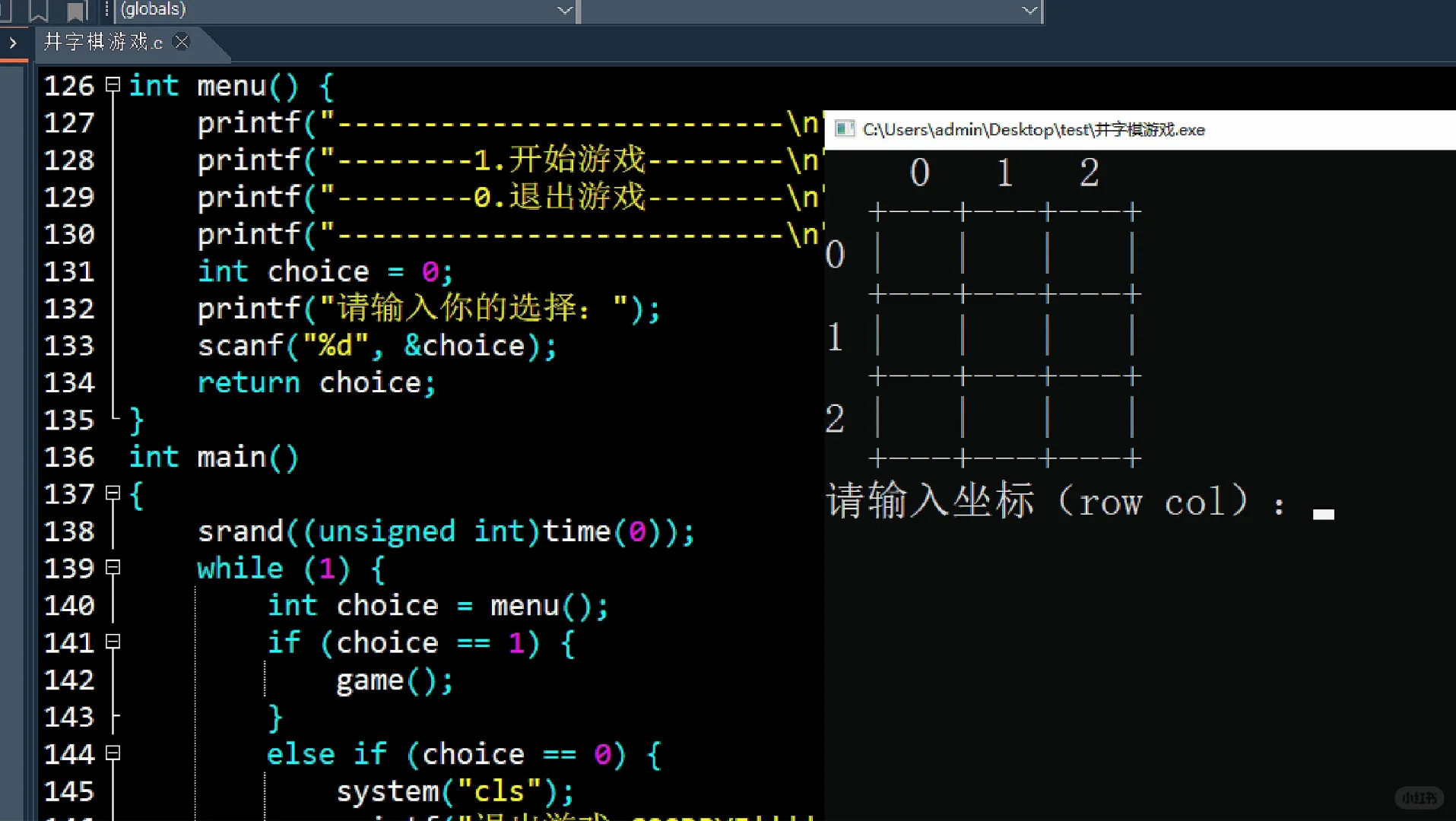Collapse the else if block at line 144
Screen dimensions: 1456x821
pyautogui.click(x=111, y=753)
